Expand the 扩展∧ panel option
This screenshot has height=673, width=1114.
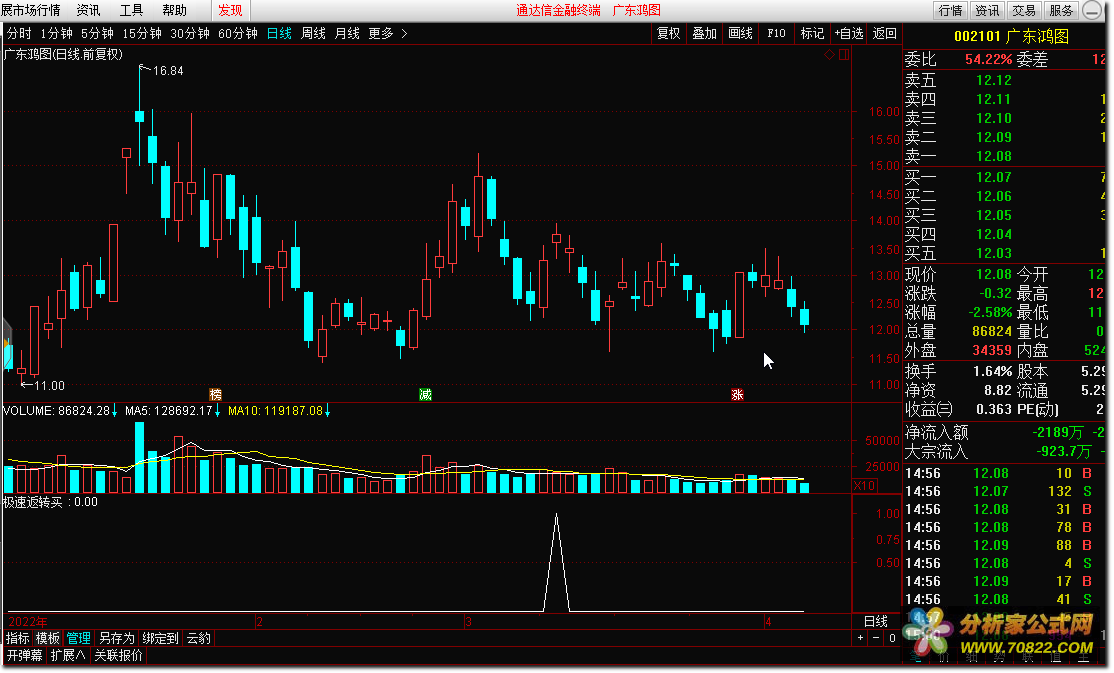point(68,655)
